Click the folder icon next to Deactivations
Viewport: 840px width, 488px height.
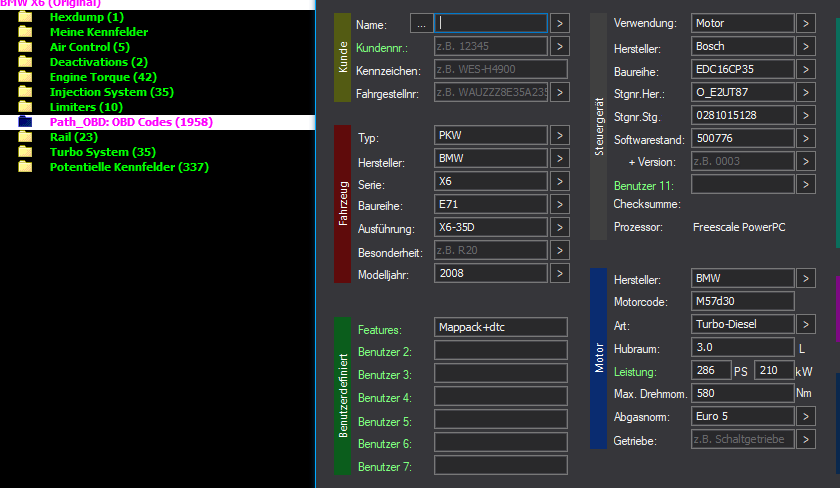coord(25,62)
